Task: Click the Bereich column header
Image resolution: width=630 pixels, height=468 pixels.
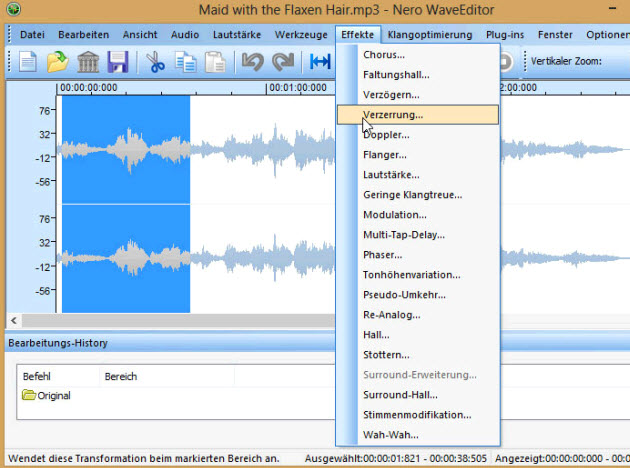Action: tap(167, 376)
